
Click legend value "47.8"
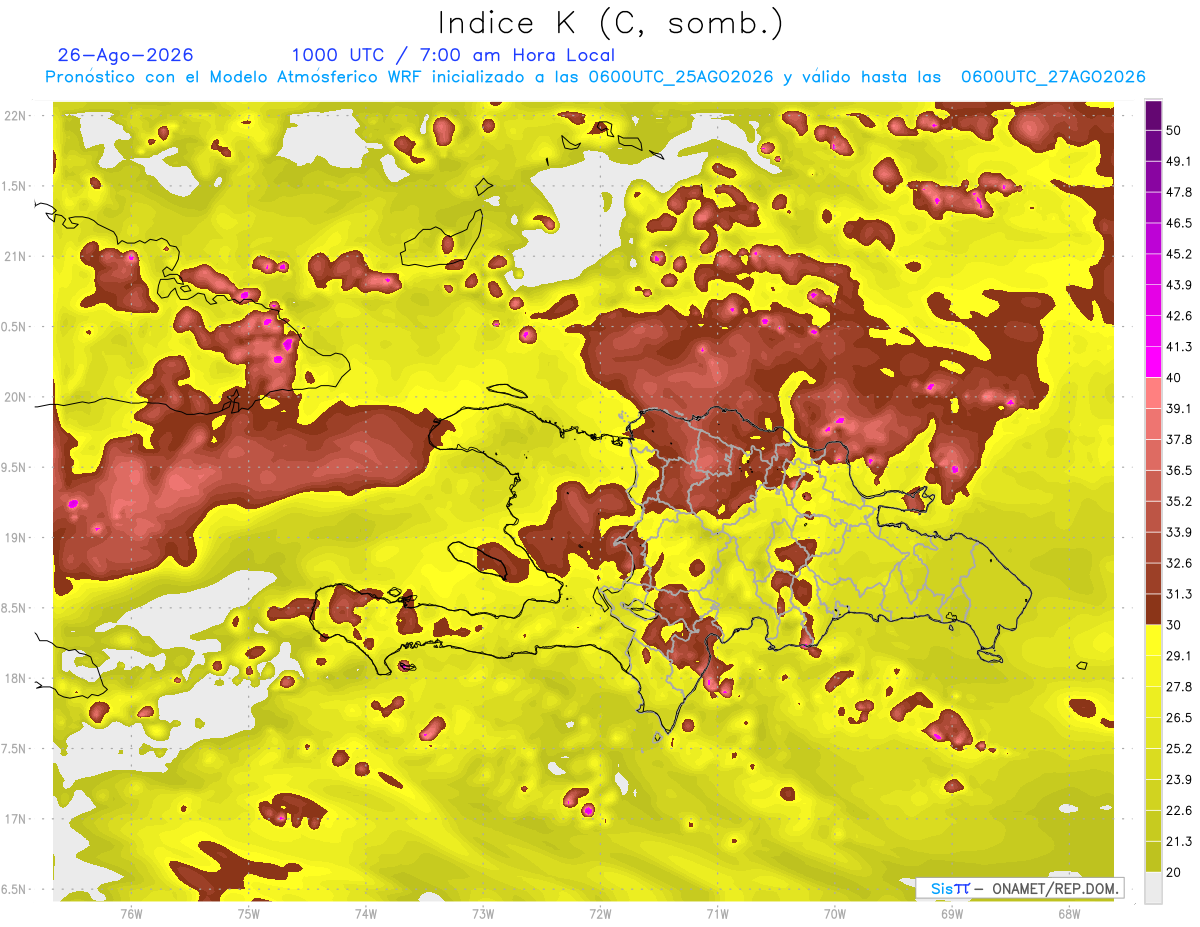pos(1180,192)
